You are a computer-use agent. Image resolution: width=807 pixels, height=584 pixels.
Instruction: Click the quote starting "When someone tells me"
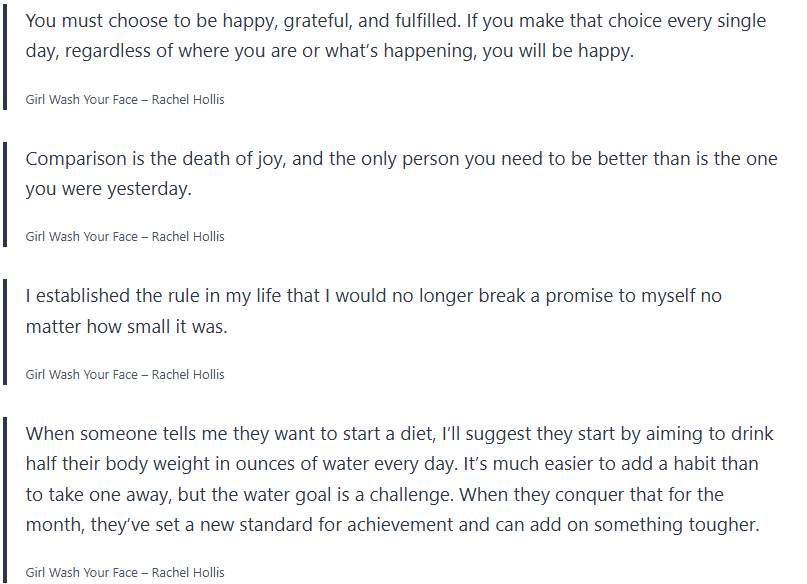pos(398,480)
